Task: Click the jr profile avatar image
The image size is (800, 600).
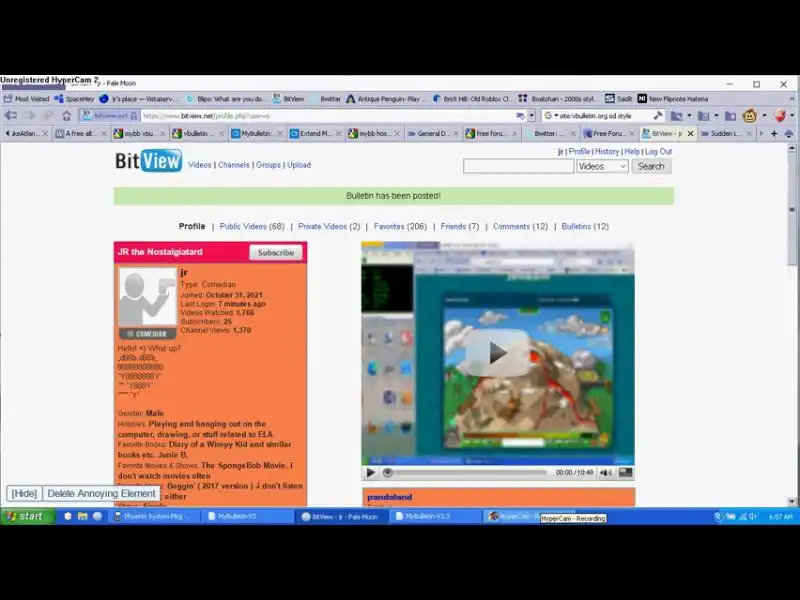Action: (x=148, y=297)
